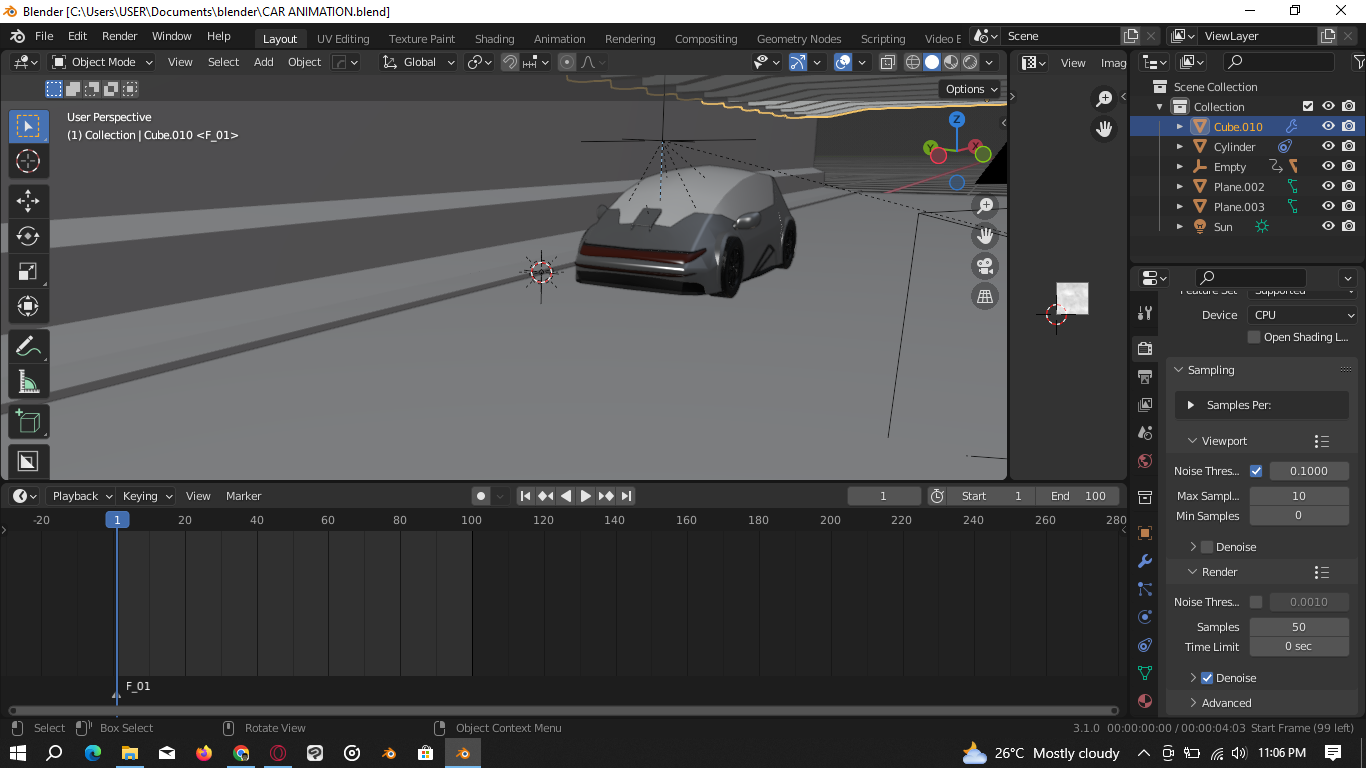Click the viewport Max Samples field
This screenshot has width=1366, height=768.
pos(1299,496)
